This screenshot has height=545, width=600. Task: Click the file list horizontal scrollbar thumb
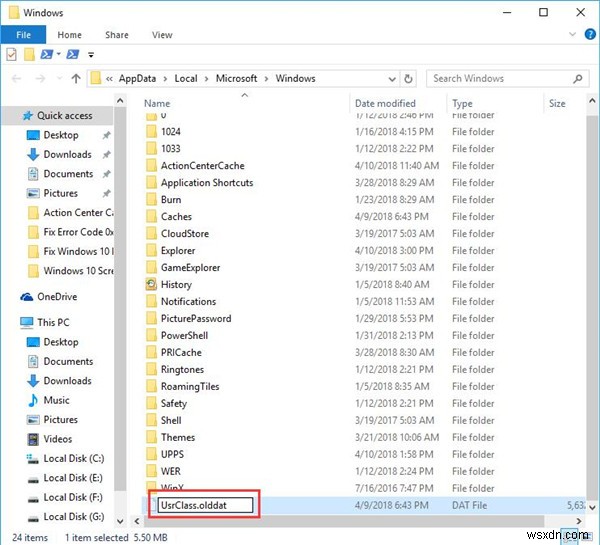click(x=344, y=521)
